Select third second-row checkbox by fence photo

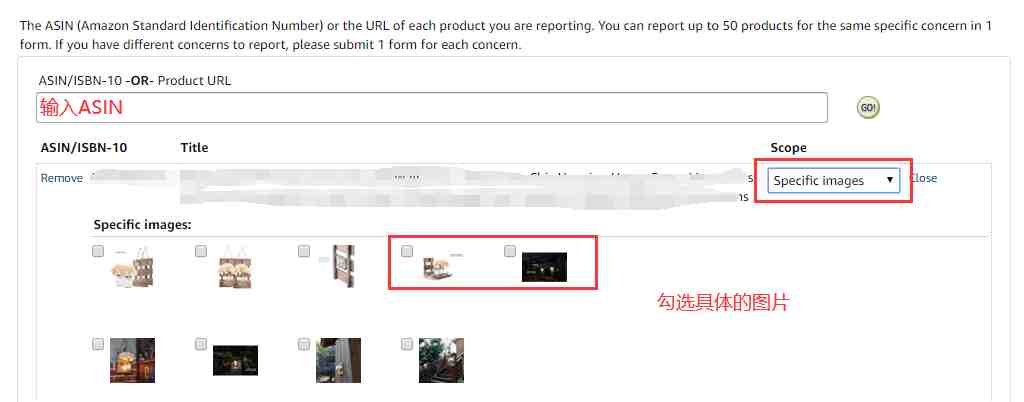coord(304,344)
